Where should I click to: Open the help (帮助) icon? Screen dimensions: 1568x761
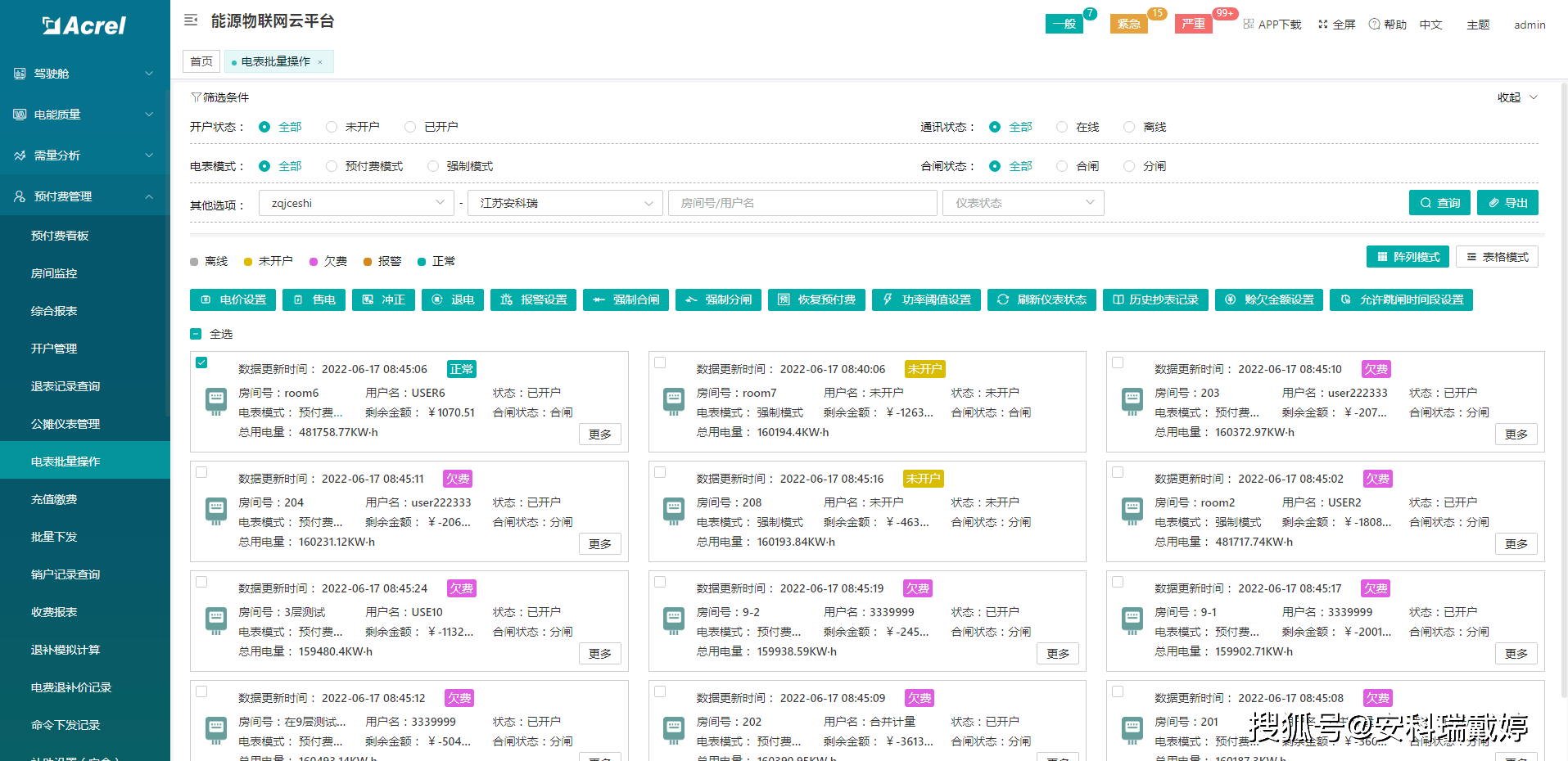tap(1374, 25)
